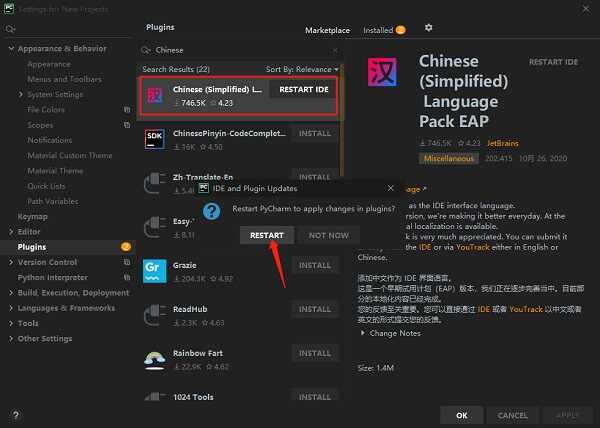Expand the Change Notes disclosure
600x428 pixels.
[x=362, y=333]
